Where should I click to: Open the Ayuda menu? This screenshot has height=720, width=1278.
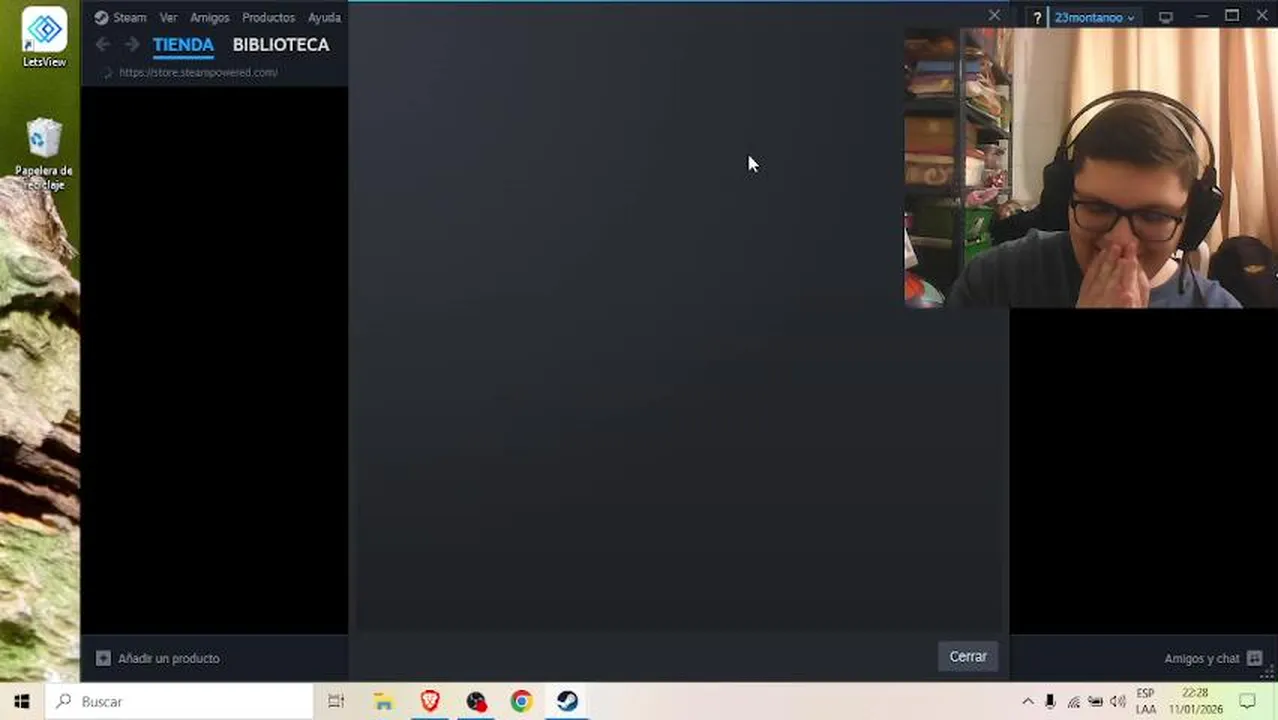pyautogui.click(x=324, y=17)
